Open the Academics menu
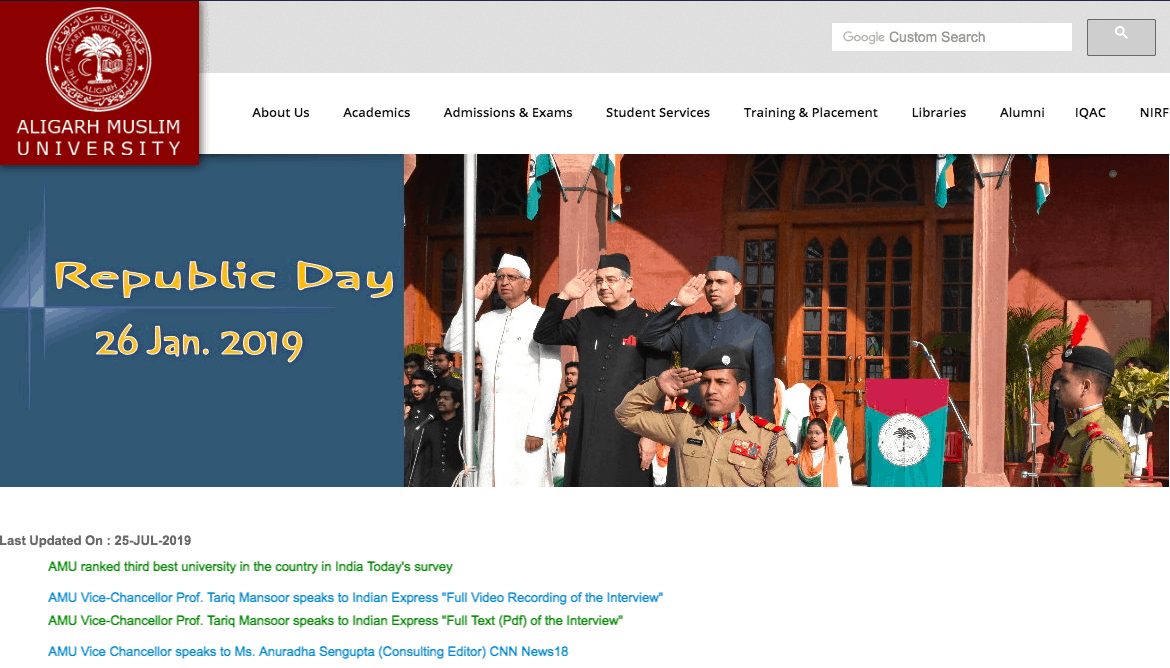The image size is (1170, 668). 376,113
